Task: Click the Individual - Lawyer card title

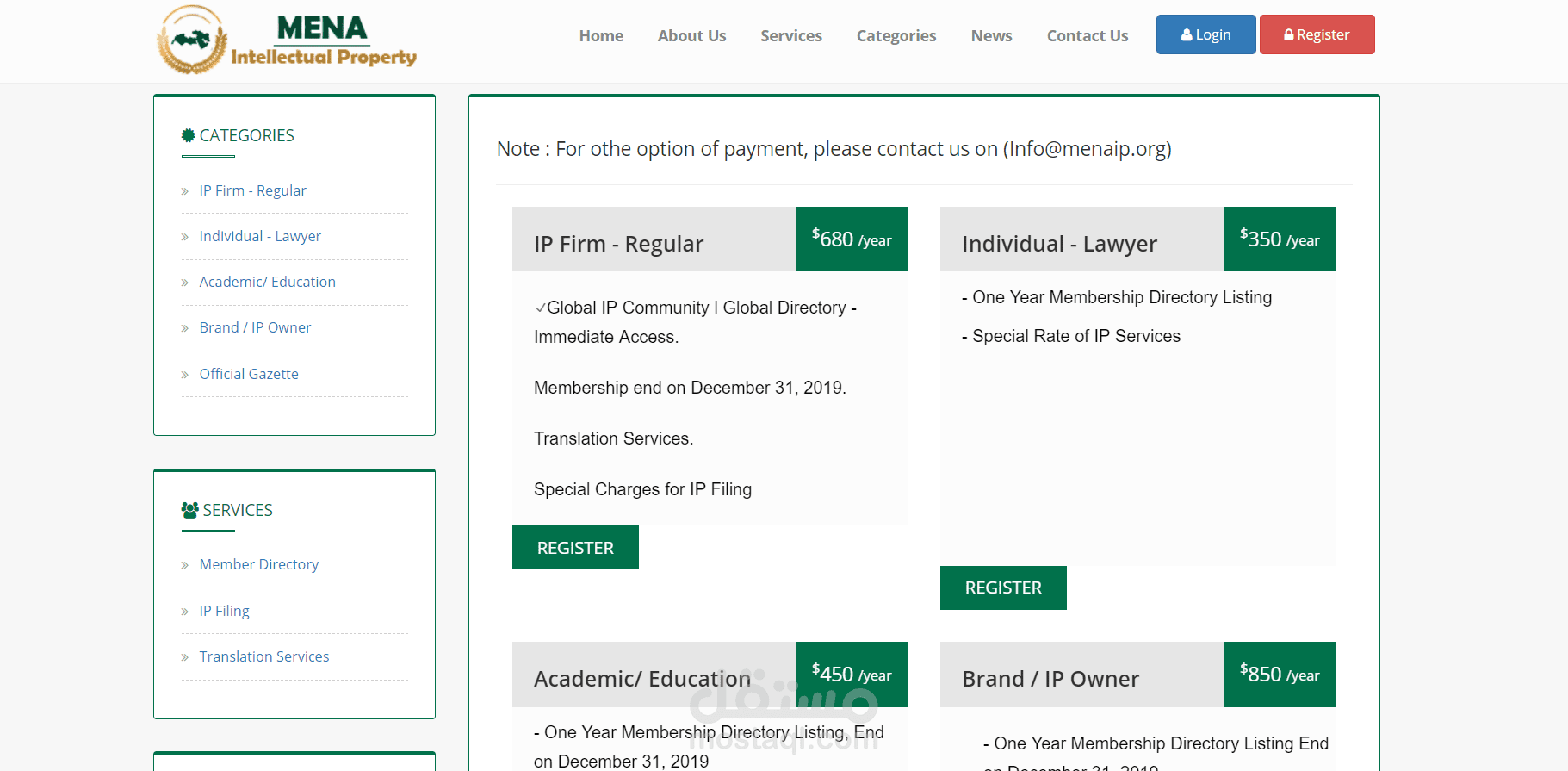Action: (1060, 244)
